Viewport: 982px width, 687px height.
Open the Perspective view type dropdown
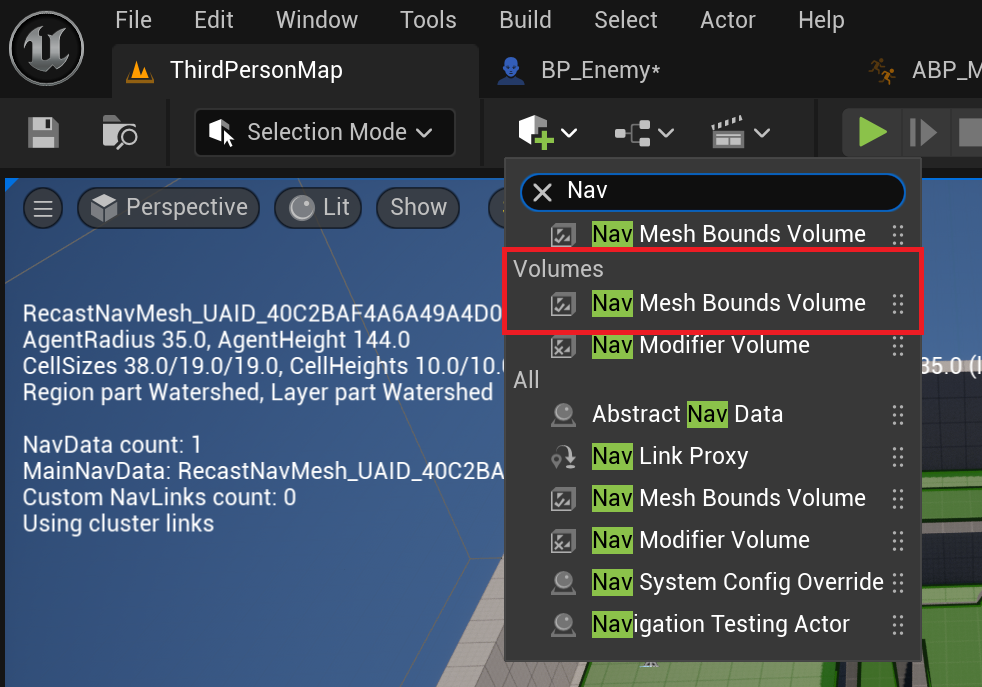pyautogui.click(x=168, y=208)
